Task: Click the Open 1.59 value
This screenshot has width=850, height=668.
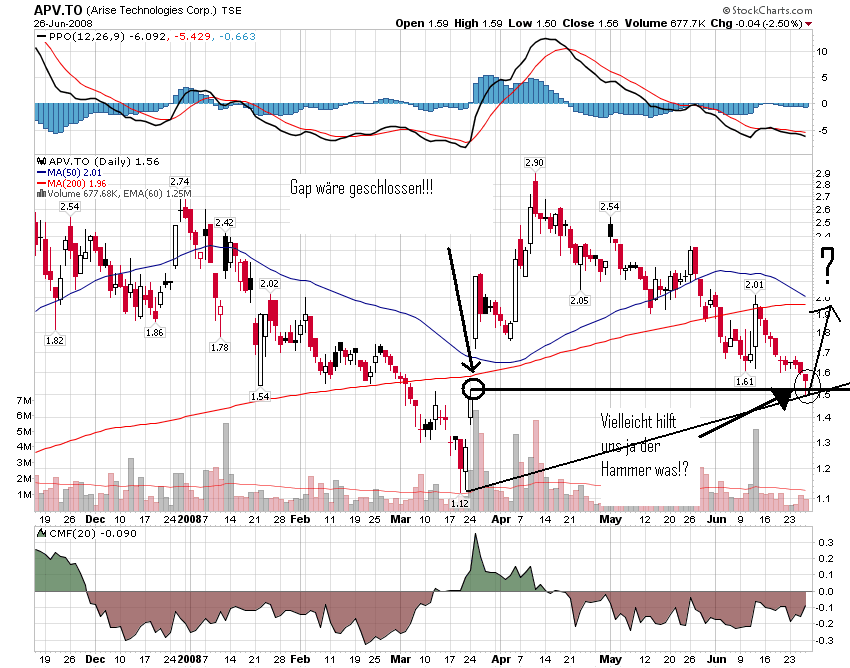Action: (422, 23)
